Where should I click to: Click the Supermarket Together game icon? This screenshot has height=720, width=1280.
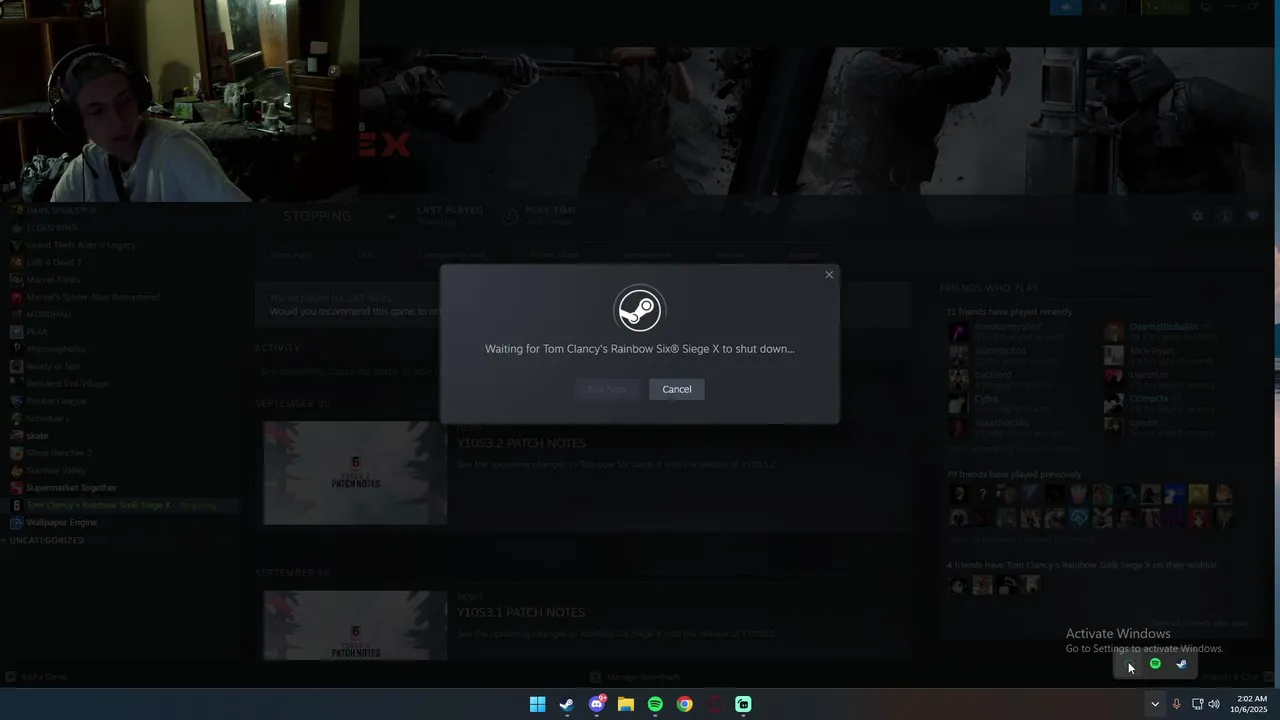pyautogui.click(x=17, y=488)
